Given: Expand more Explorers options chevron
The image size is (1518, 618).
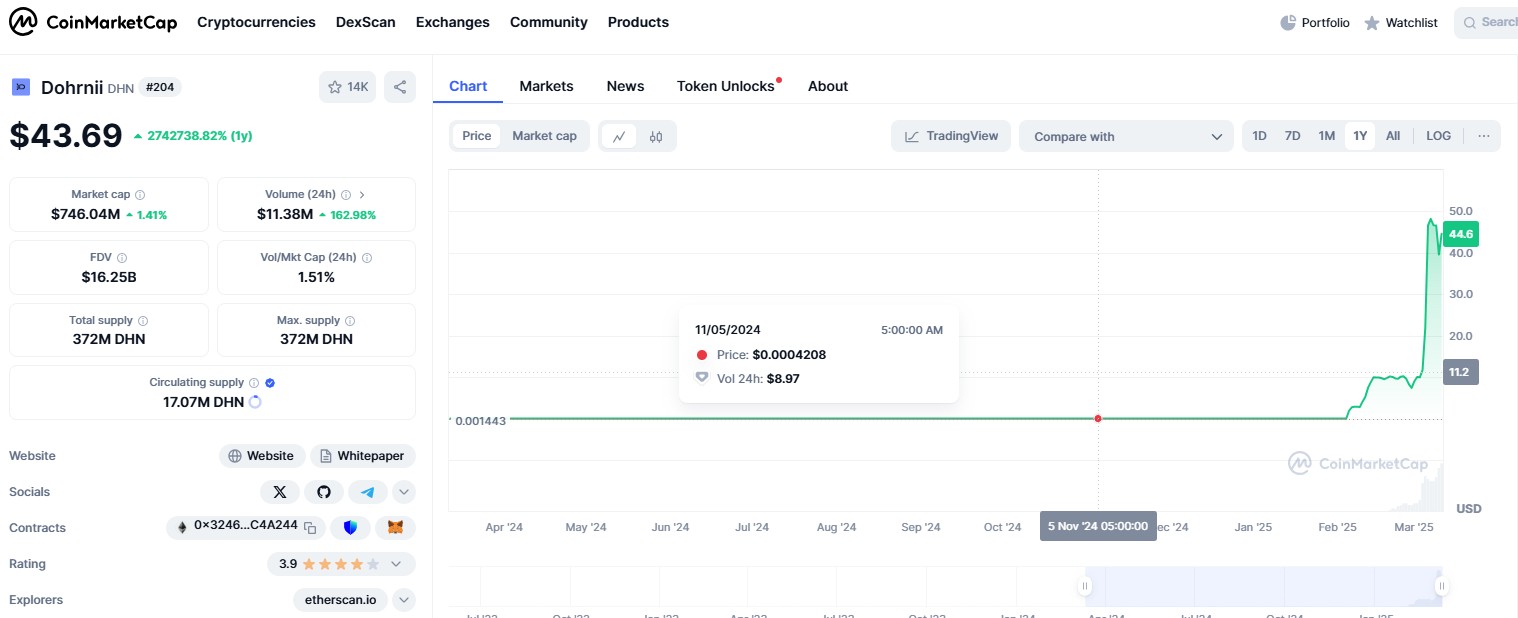Looking at the screenshot, I should (404, 600).
